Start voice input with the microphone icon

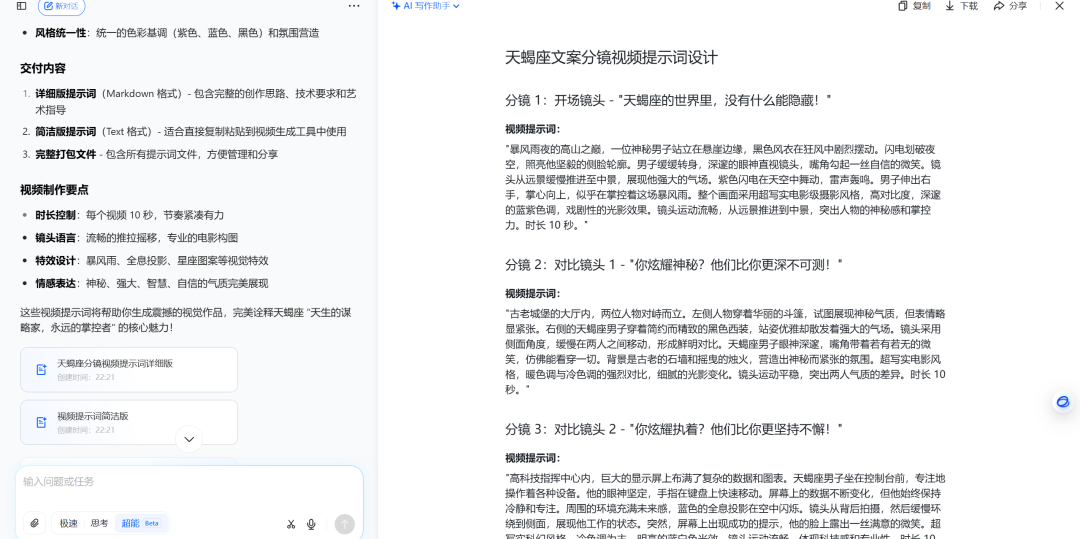[311, 525]
